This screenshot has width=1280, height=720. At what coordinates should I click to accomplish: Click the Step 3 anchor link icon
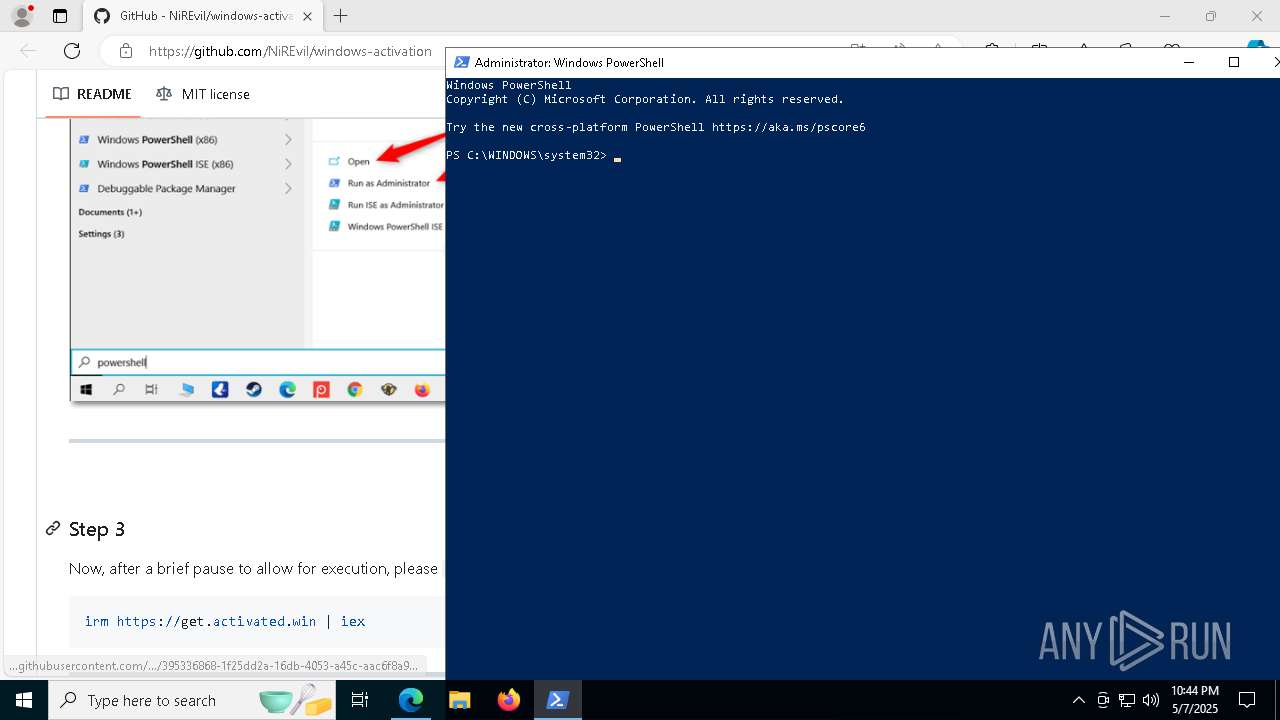click(x=53, y=529)
